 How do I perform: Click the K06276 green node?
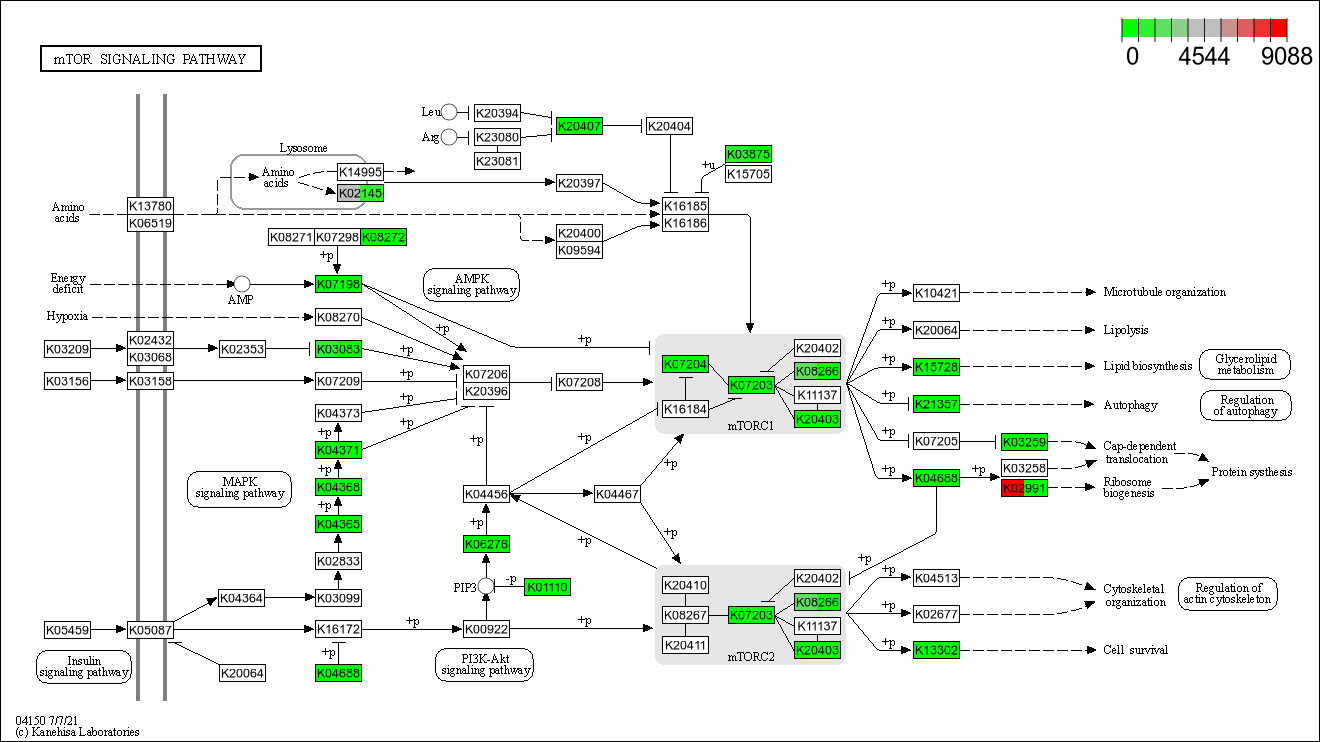click(486, 544)
